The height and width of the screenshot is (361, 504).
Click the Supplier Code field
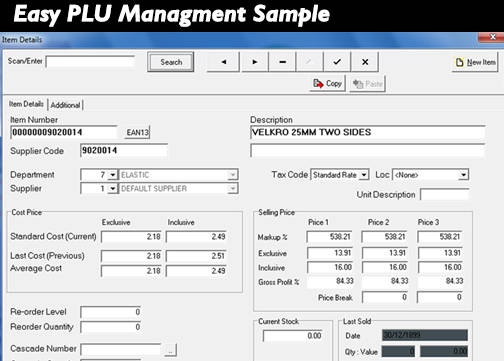click(x=124, y=150)
